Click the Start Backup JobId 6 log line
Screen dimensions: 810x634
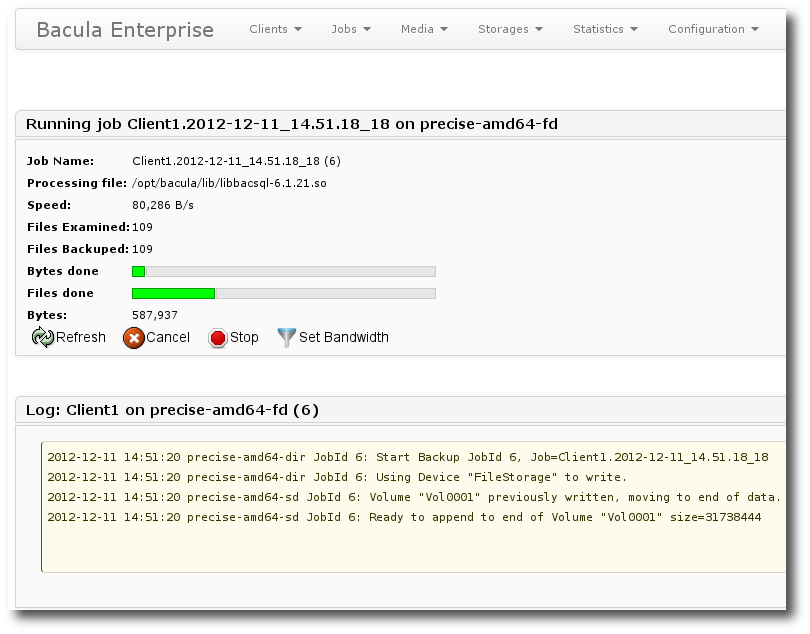coord(408,457)
